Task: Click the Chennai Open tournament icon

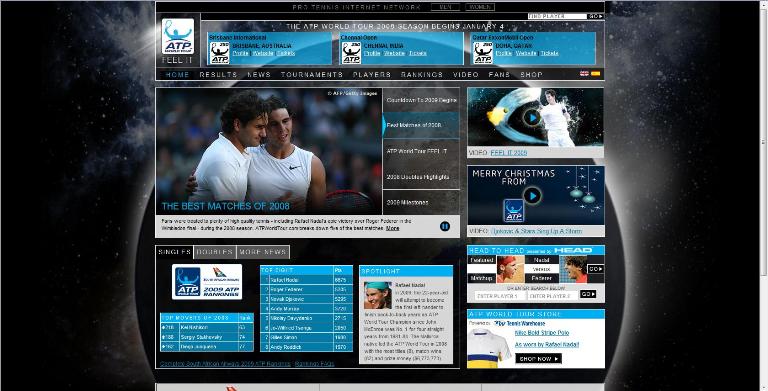Action: (351, 53)
